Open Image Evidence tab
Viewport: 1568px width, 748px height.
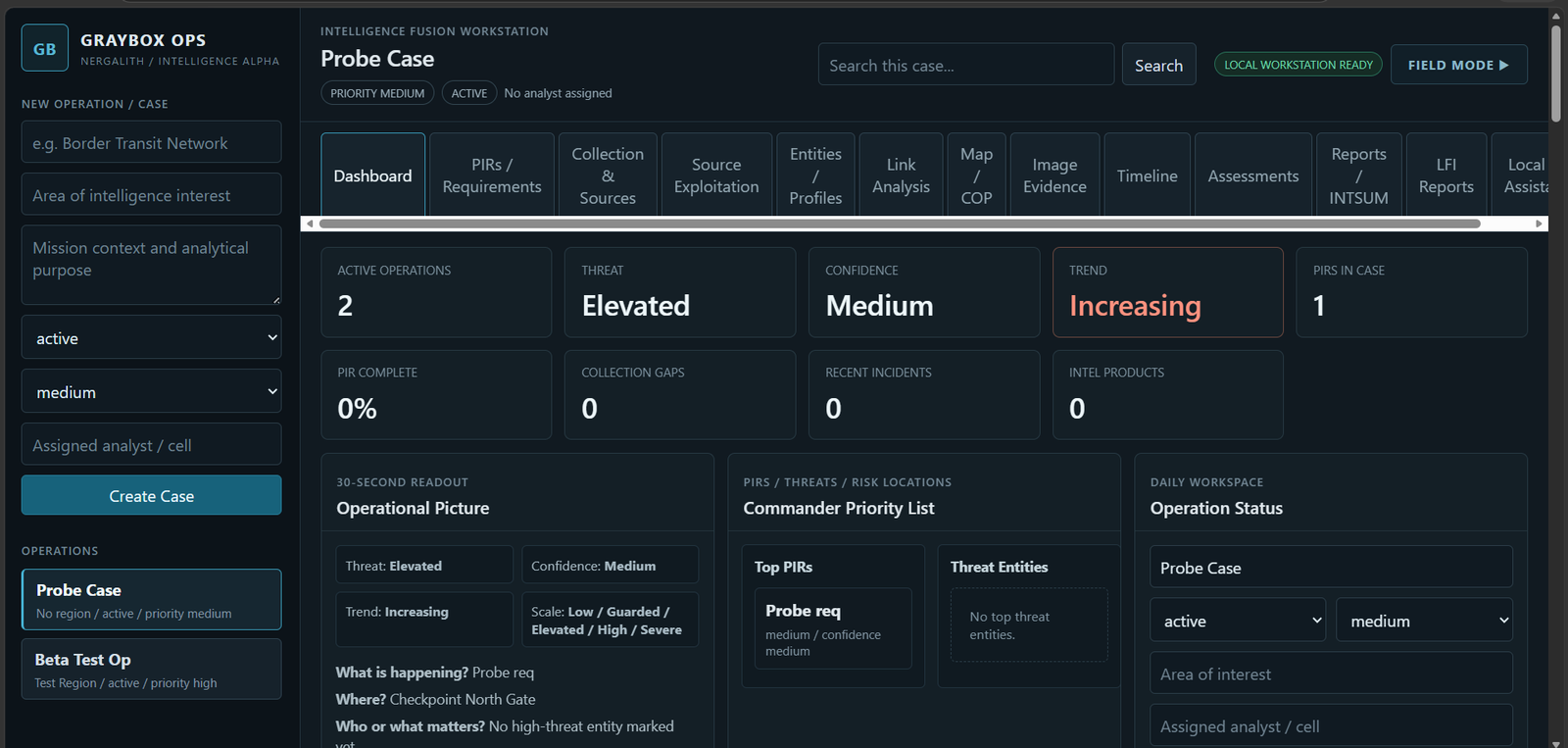(x=1054, y=175)
